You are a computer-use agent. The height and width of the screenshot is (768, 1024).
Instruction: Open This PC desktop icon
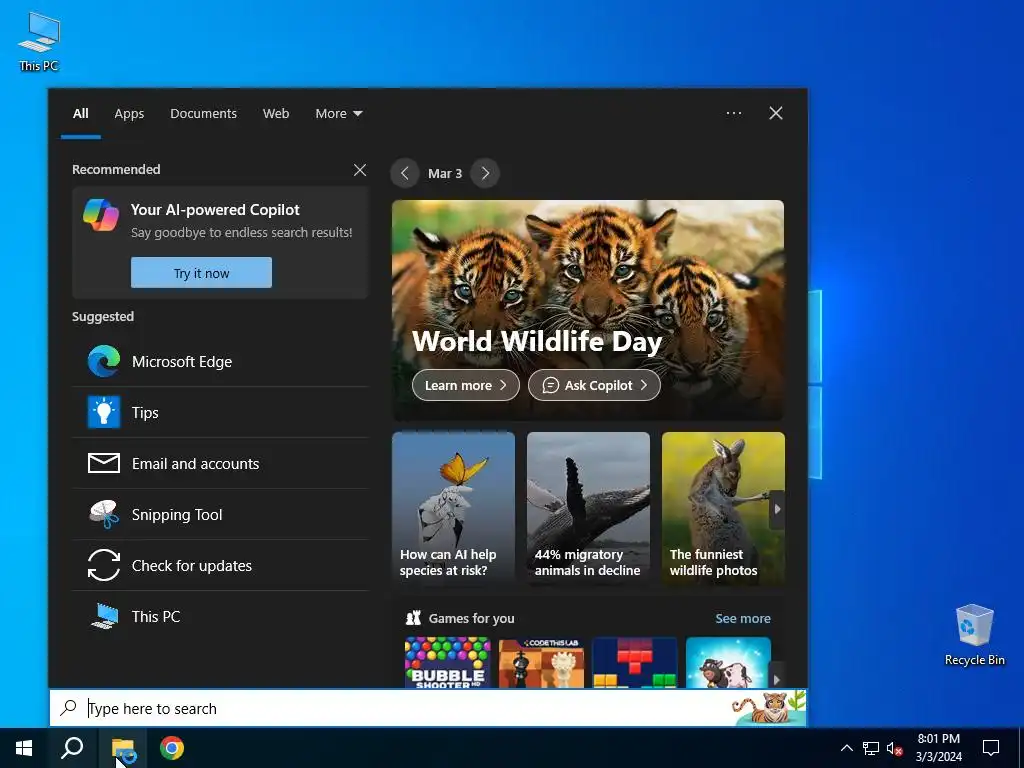[x=39, y=42]
